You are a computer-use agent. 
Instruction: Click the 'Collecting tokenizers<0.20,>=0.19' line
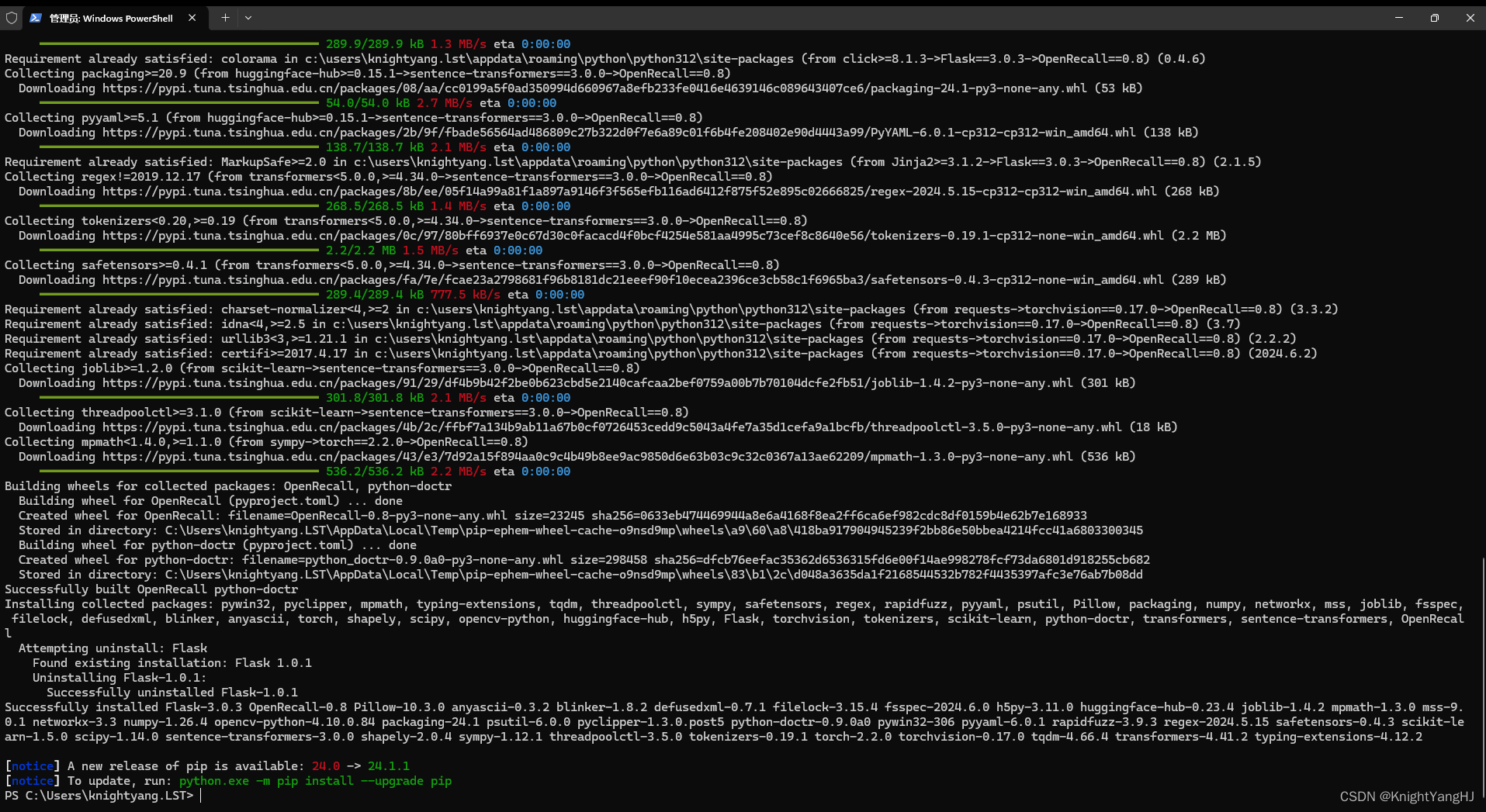(x=406, y=221)
